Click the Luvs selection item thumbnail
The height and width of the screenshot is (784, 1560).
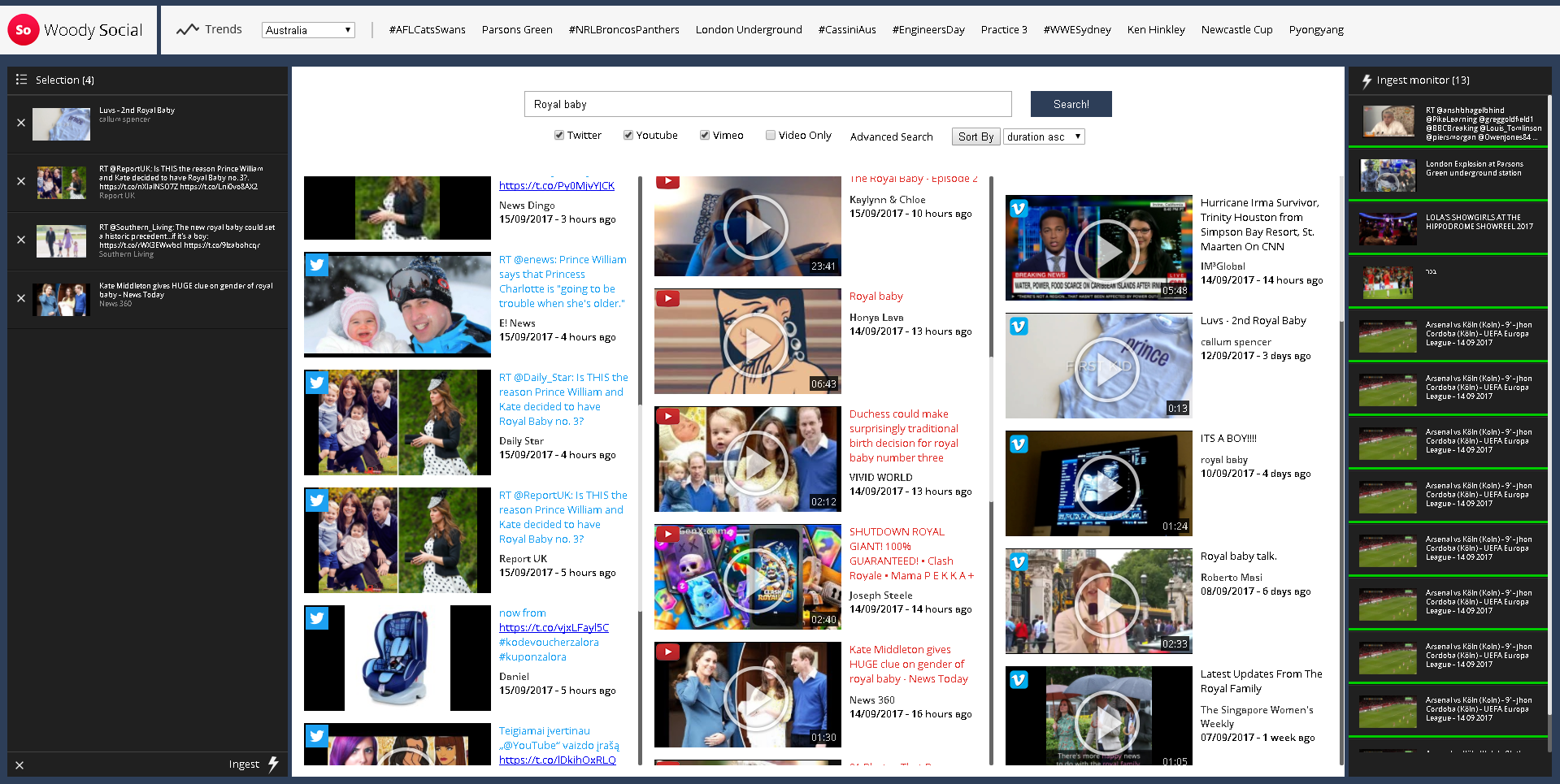click(x=61, y=123)
